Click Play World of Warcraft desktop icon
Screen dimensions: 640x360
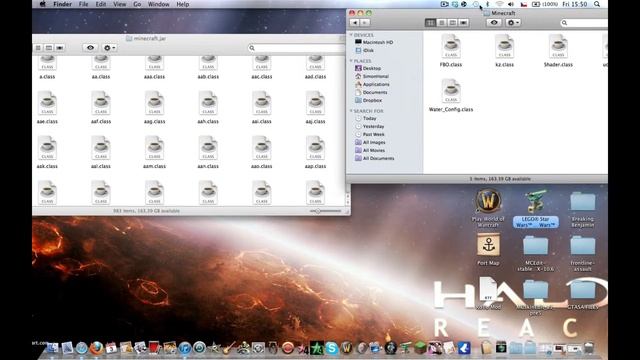tap(488, 208)
